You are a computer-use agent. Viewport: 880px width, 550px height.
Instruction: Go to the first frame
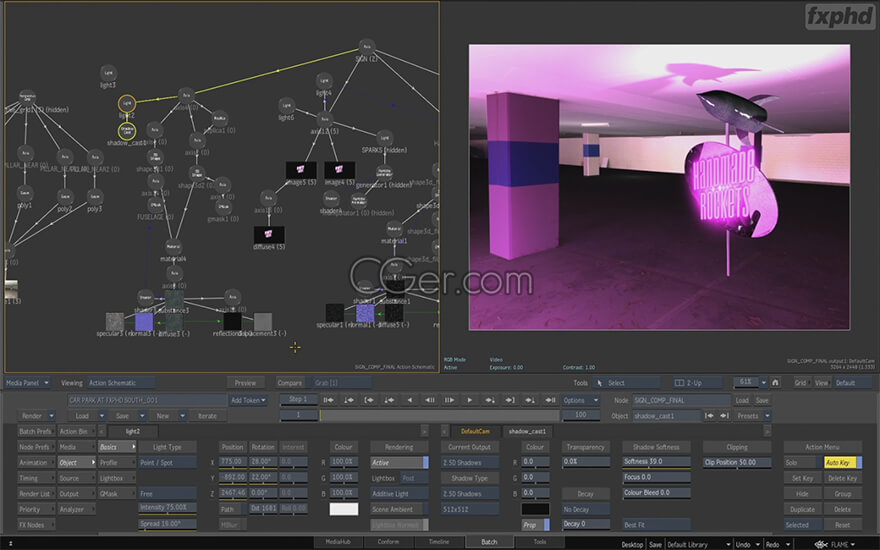(328, 400)
